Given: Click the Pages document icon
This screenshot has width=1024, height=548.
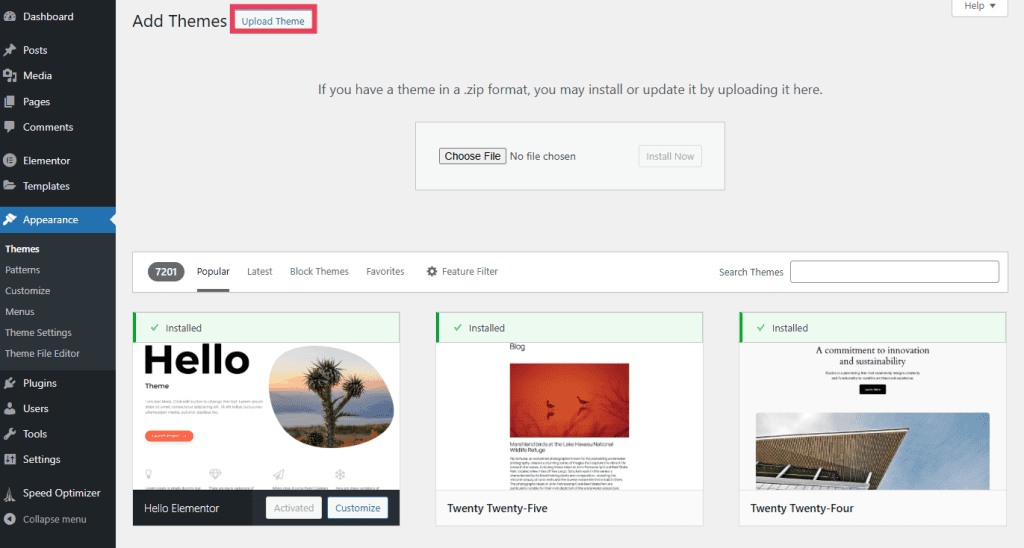Looking at the screenshot, I should 10,102.
